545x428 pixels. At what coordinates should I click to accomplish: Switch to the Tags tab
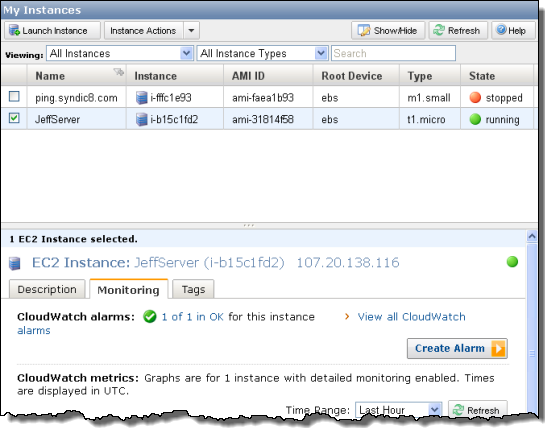[x=193, y=289]
